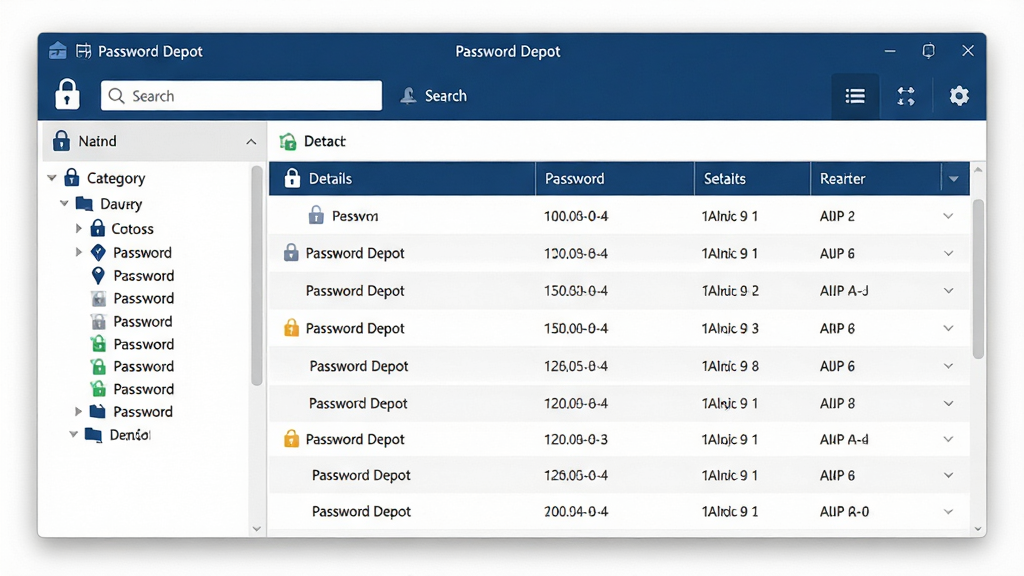
Task: Expand the chevron on the AUP 2 row
Action: tap(948, 216)
